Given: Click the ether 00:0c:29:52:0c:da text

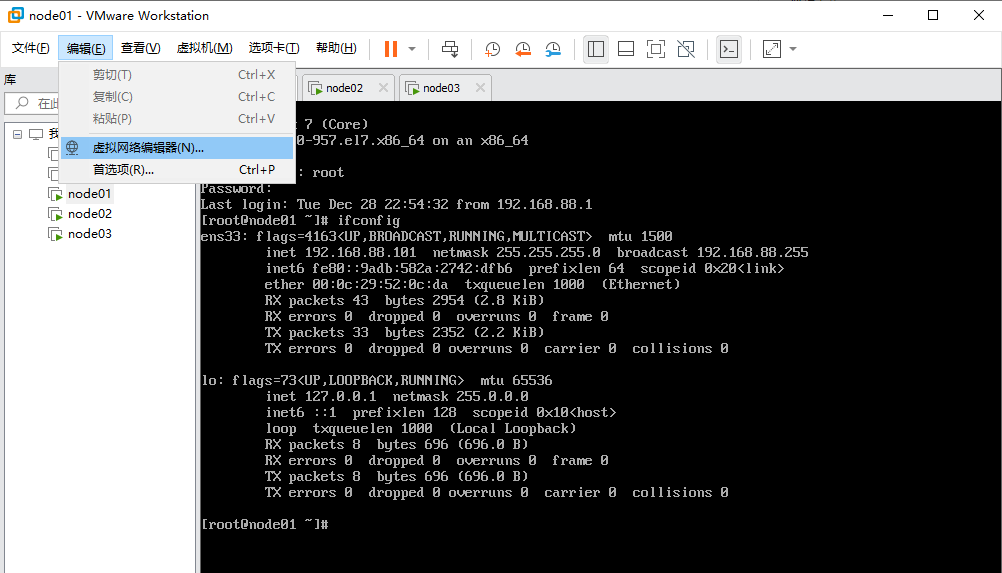Looking at the screenshot, I should [x=356, y=284].
